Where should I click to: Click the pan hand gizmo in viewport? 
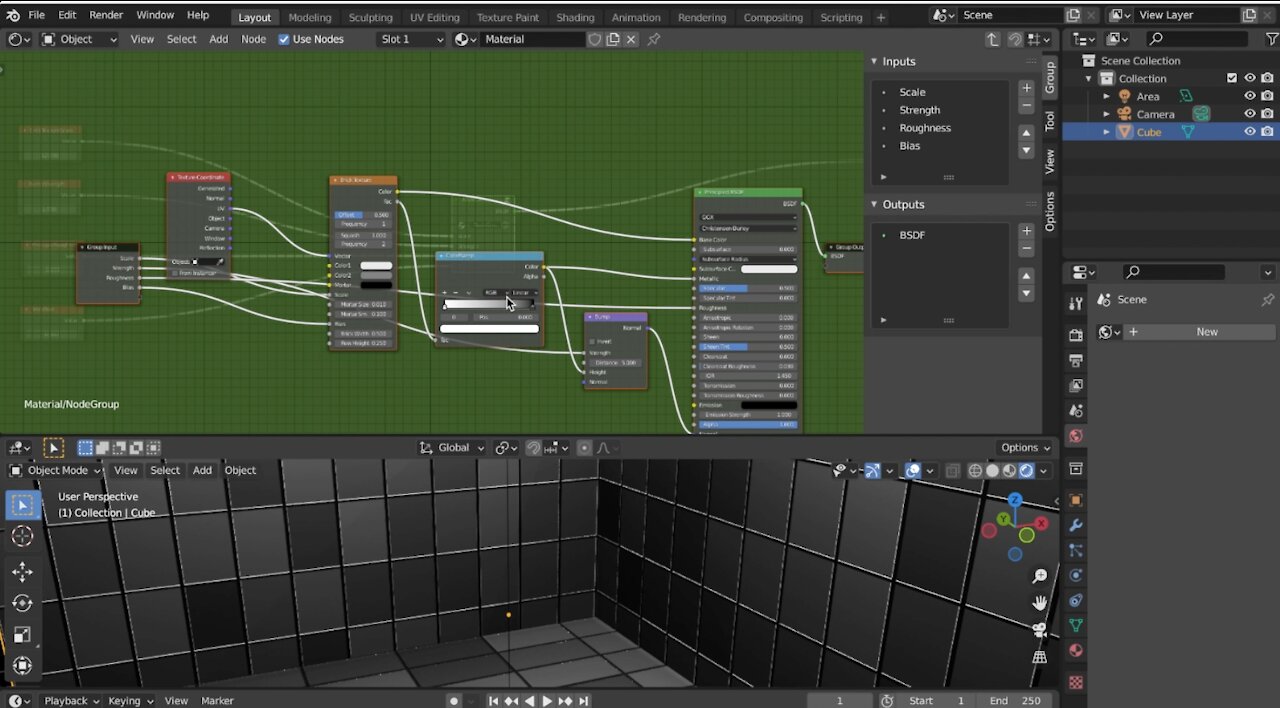click(x=1040, y=603)
